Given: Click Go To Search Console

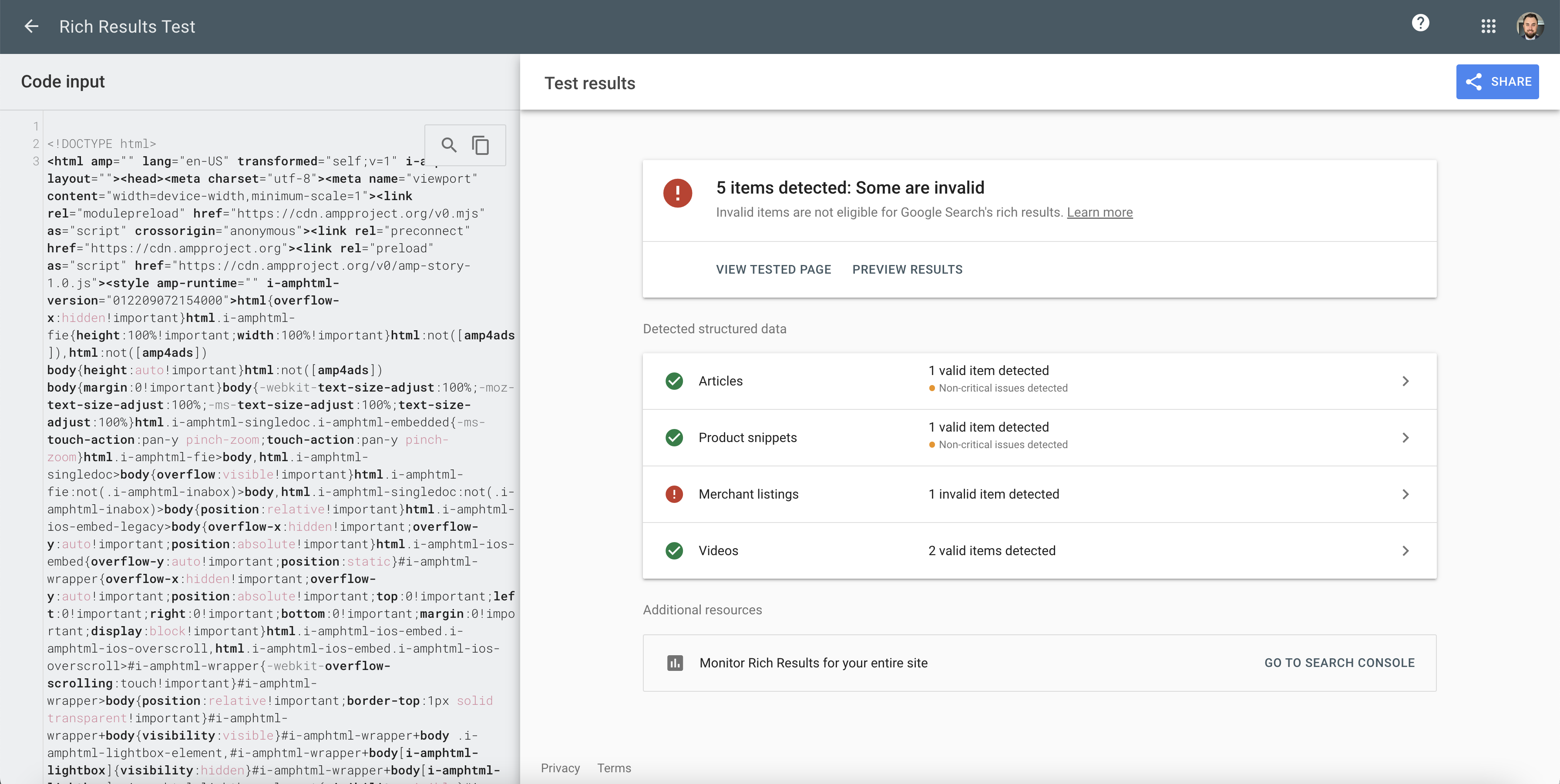Looking at the screenshot, I should 1339,663.
